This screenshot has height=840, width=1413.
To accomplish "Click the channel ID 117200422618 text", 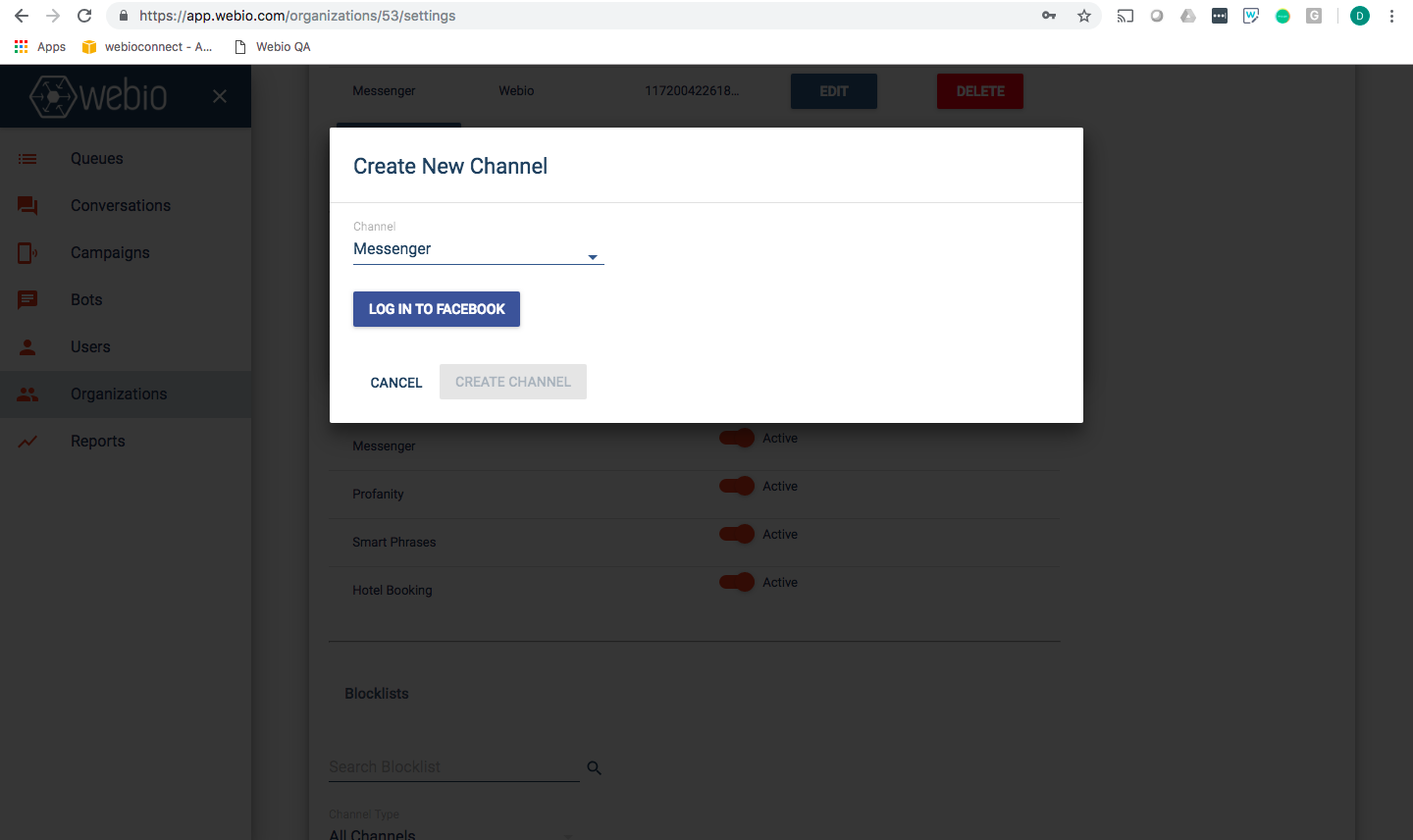I will click(x=692, y=91).
